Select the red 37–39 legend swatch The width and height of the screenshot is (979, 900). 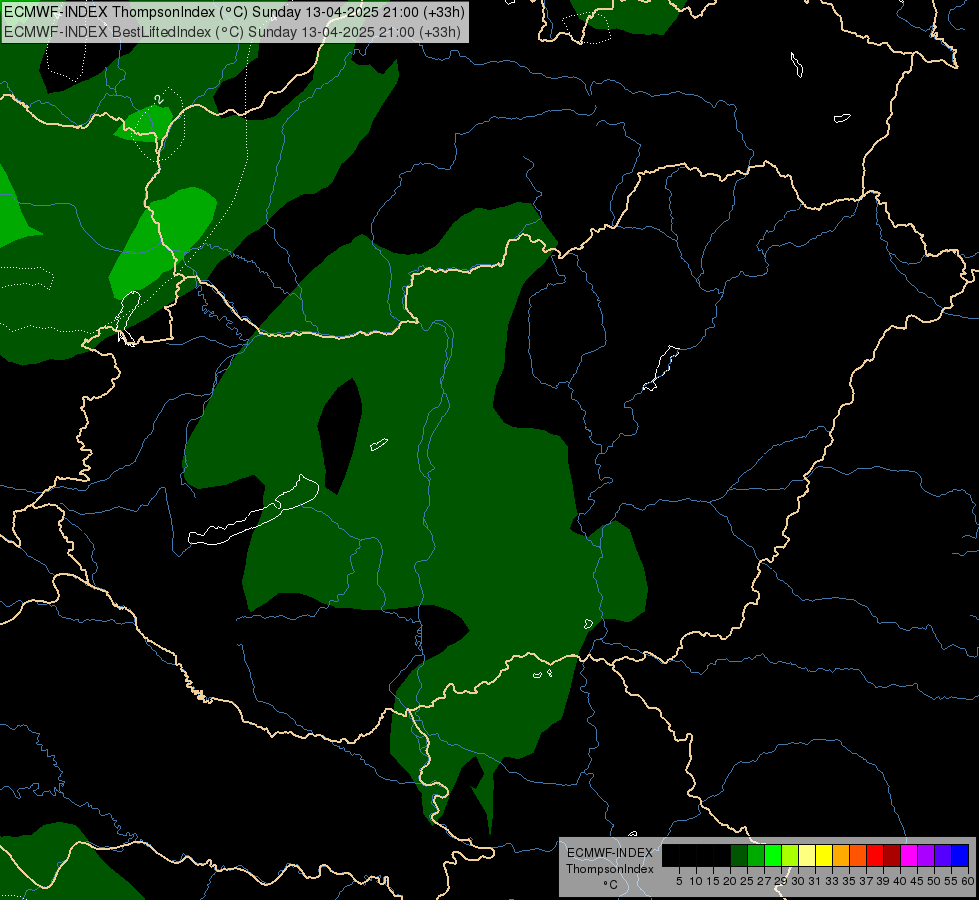pos(875,855)
